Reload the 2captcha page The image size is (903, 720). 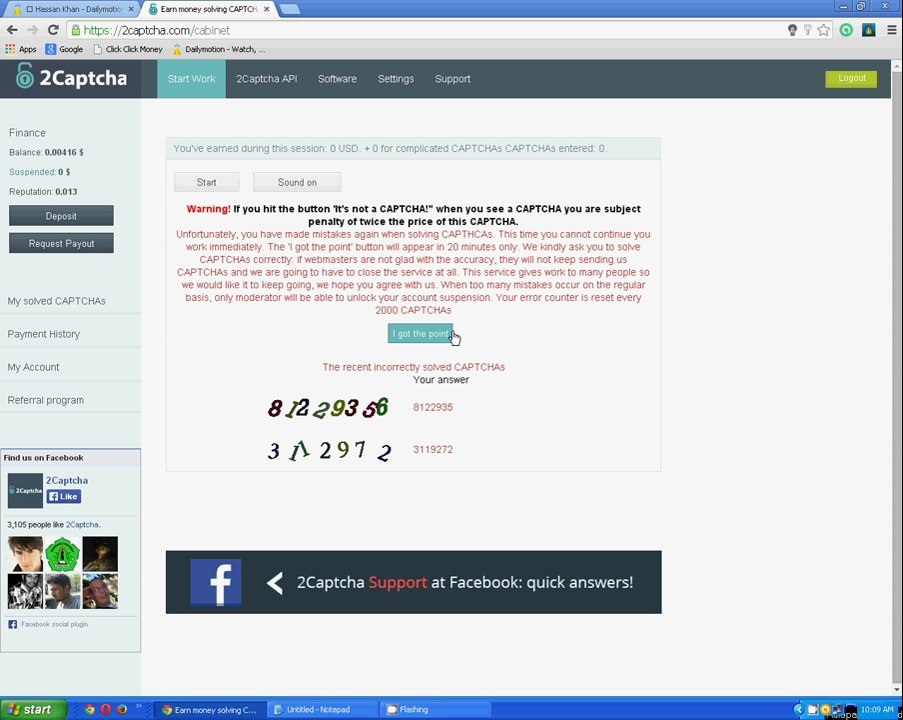[x=53, y=30]
